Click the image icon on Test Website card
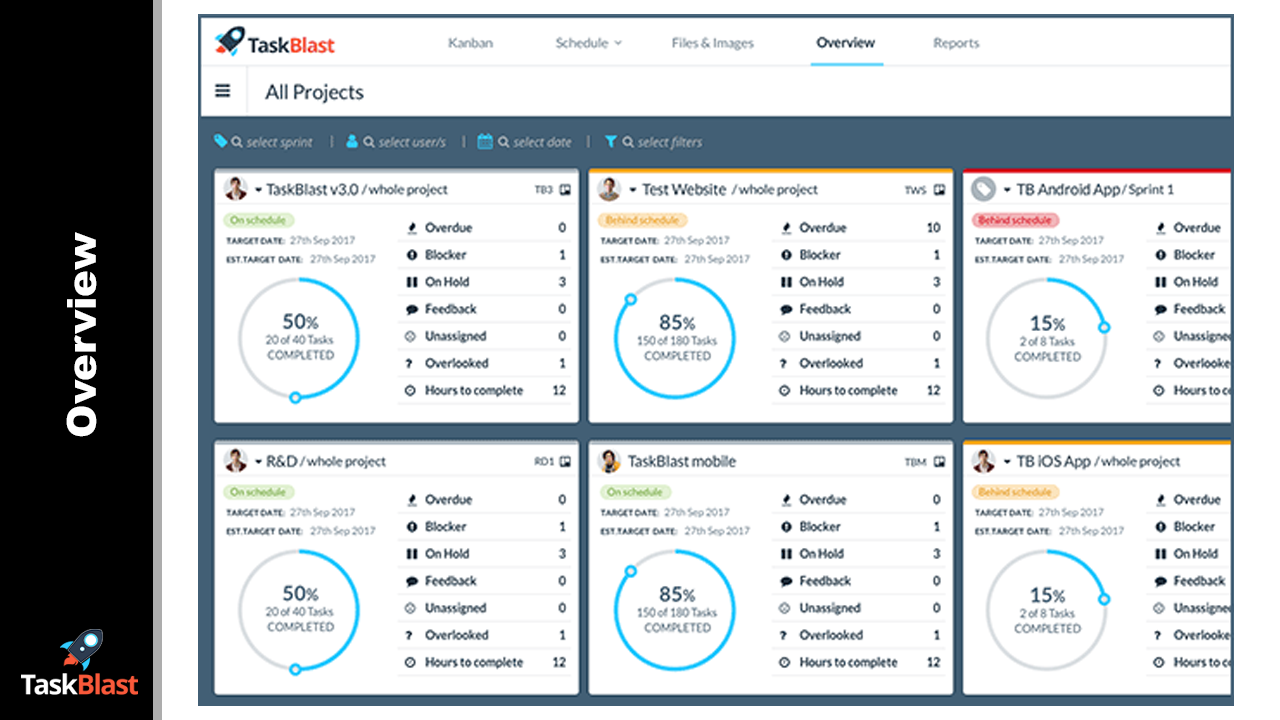This screenshot has width=1280, height=720. 939,189
